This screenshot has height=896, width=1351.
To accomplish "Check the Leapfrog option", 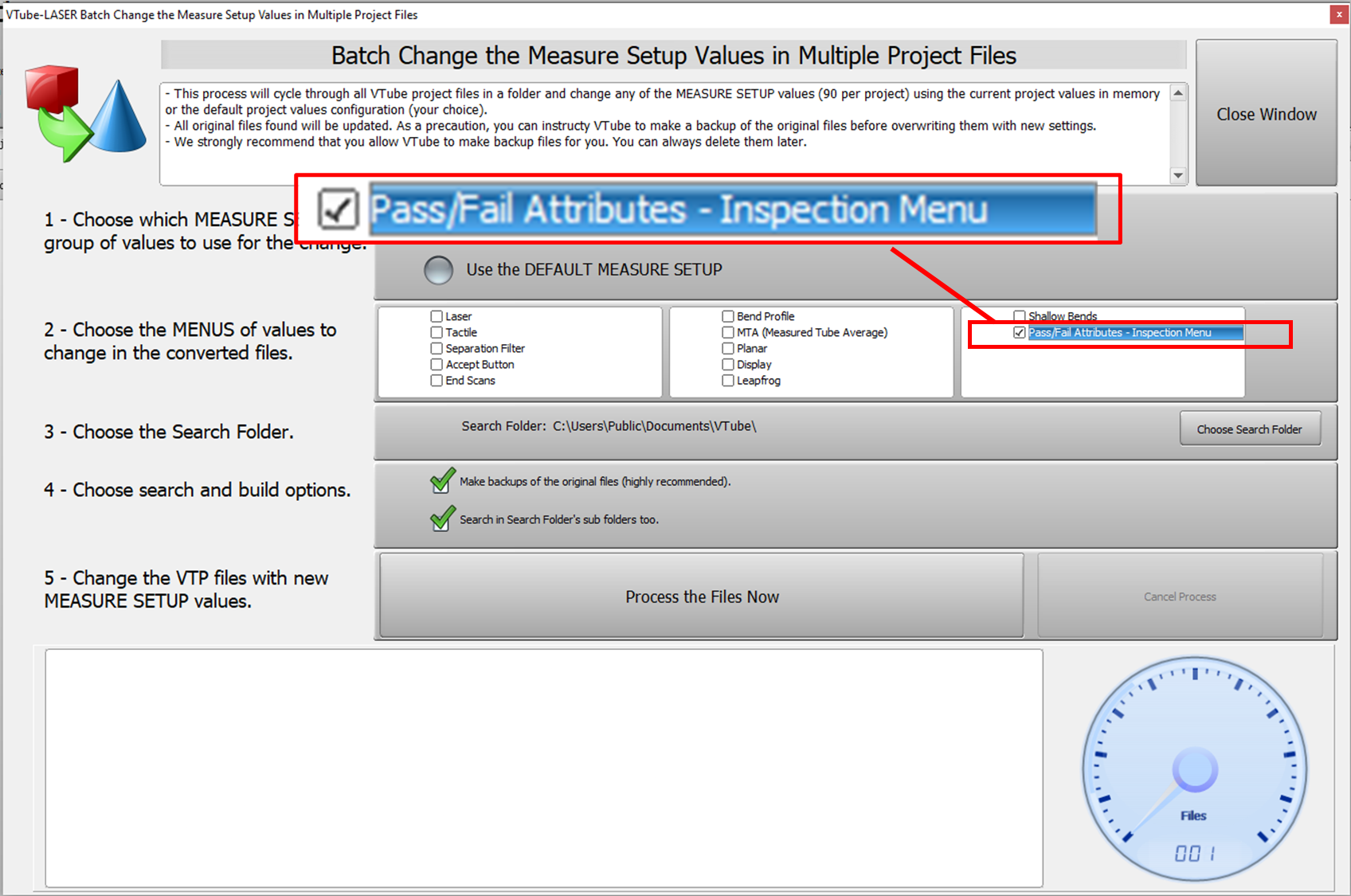I will tap(728, 381).
